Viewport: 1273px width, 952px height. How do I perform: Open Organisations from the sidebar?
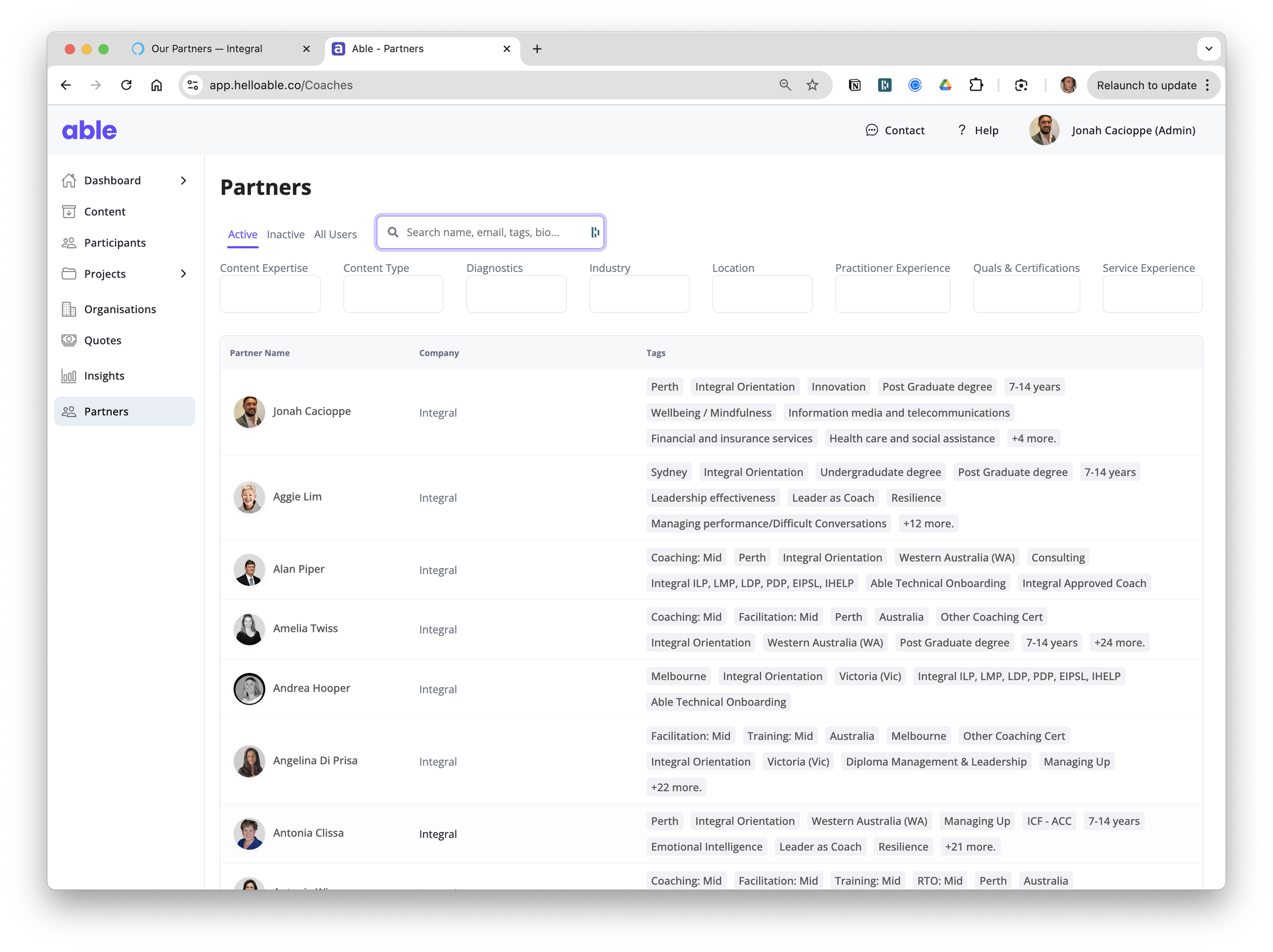[x=120, y=310]
